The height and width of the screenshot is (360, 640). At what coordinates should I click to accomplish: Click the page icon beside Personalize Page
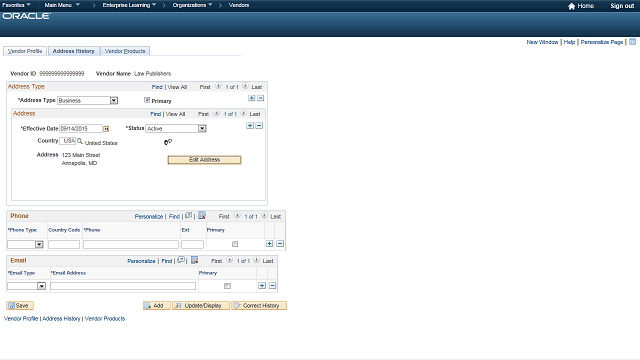click(632, 42)
